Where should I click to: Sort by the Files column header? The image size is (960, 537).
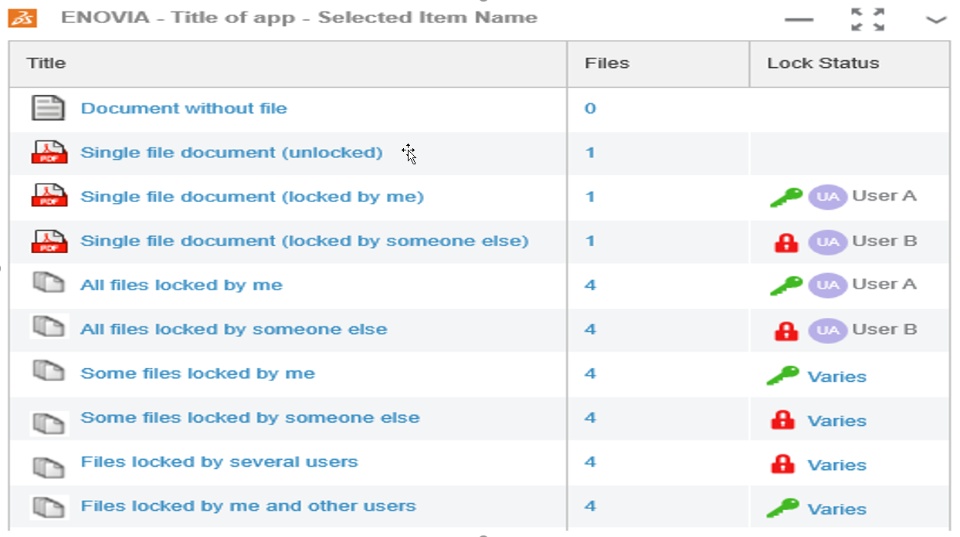606,63
